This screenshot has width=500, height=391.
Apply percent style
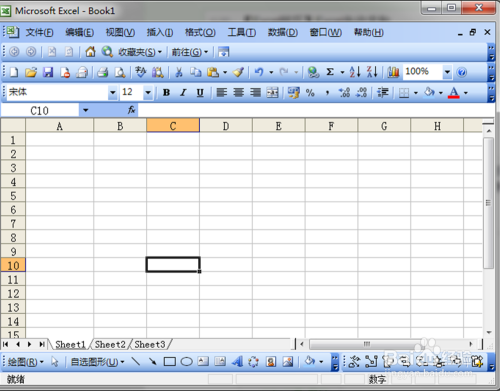(x=310, y=93)
